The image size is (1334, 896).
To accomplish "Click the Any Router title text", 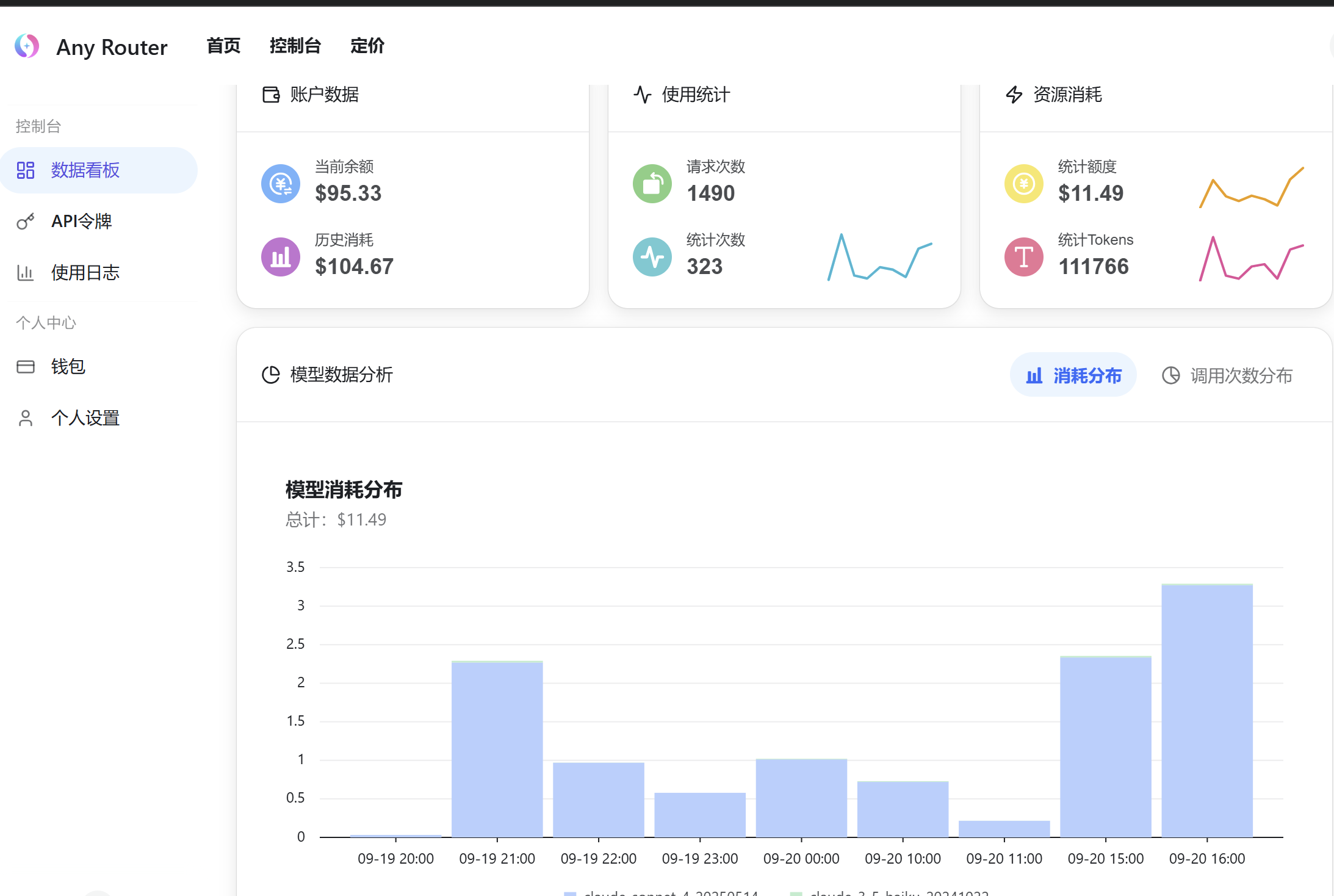I will pos(112,47).
